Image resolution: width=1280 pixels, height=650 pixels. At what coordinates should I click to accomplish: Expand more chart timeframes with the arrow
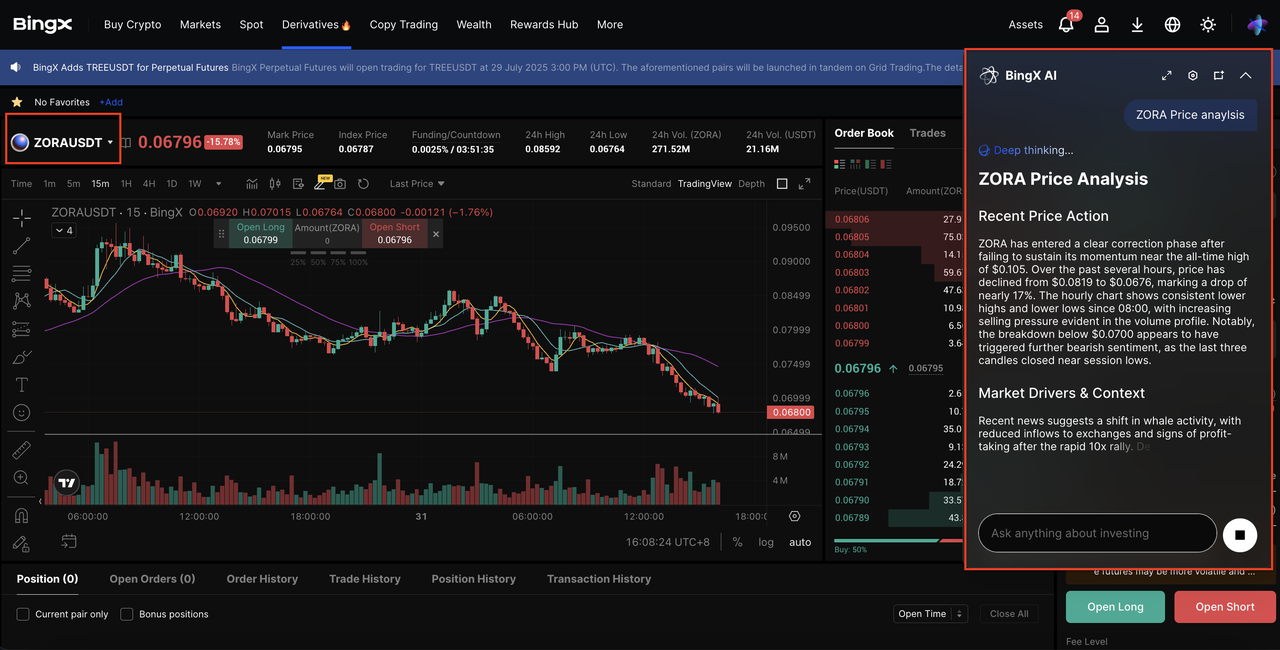click(x=218, y=183)
